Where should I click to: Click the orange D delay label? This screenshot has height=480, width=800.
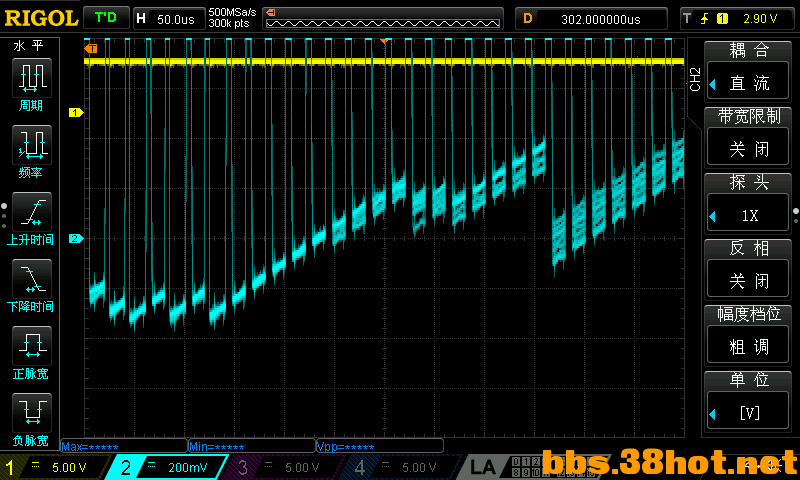point(528,18)
